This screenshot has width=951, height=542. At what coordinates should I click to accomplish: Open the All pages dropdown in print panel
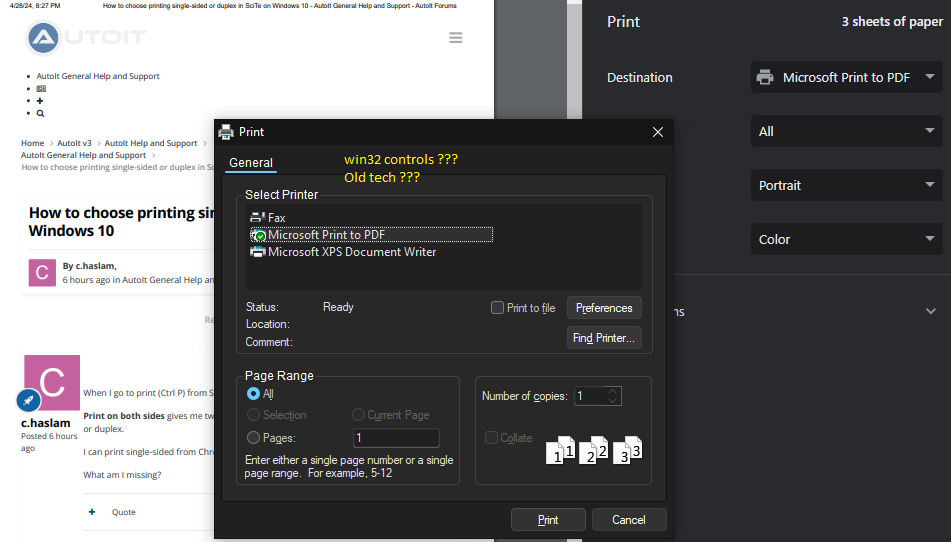[x=847, y=132]
